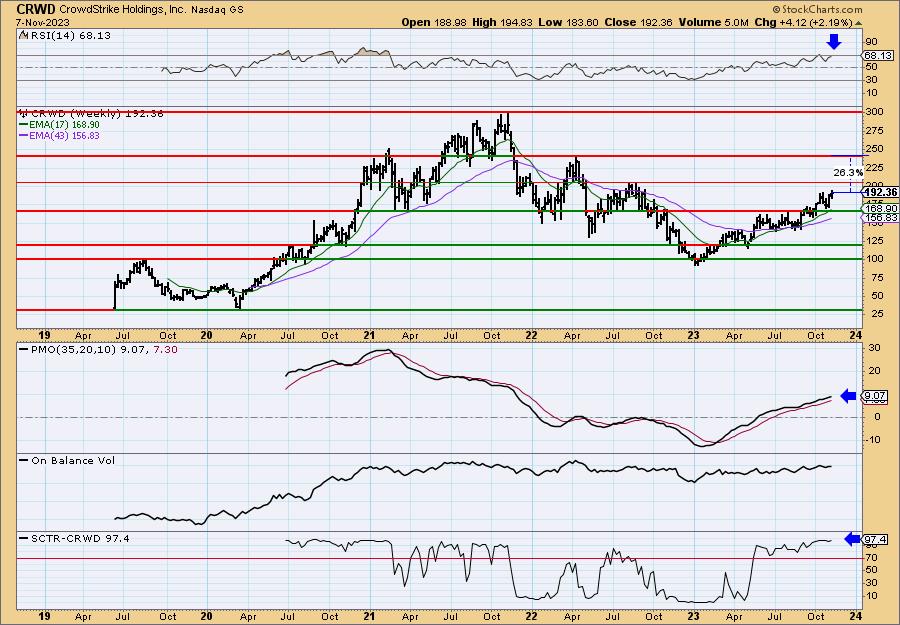Click the 156.83 EMA tag on price axis

(x=878, y=218)
